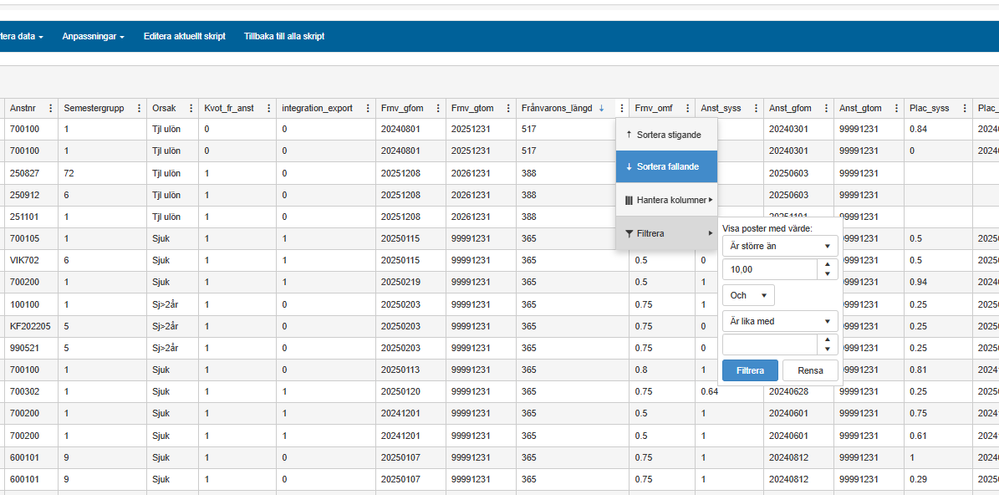Click the Filtrera button to apply filter
This screenshot has height=495, width=999.
[749, 371]
